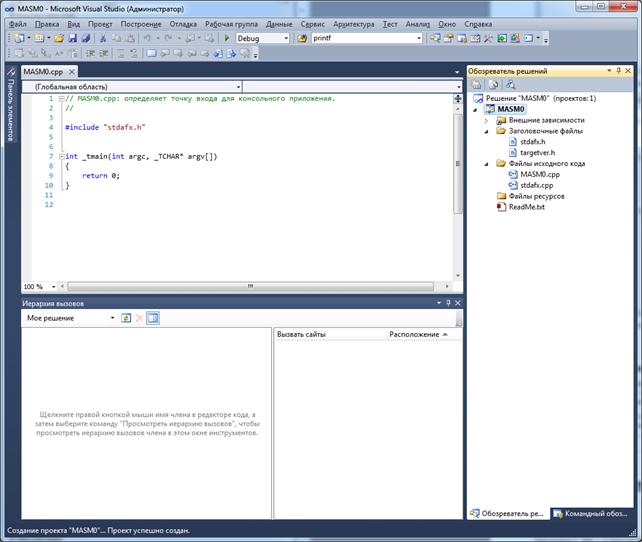642x542 pixels.
Task: Click the Find in Files icon beside printf
Action: pos(301,38)
